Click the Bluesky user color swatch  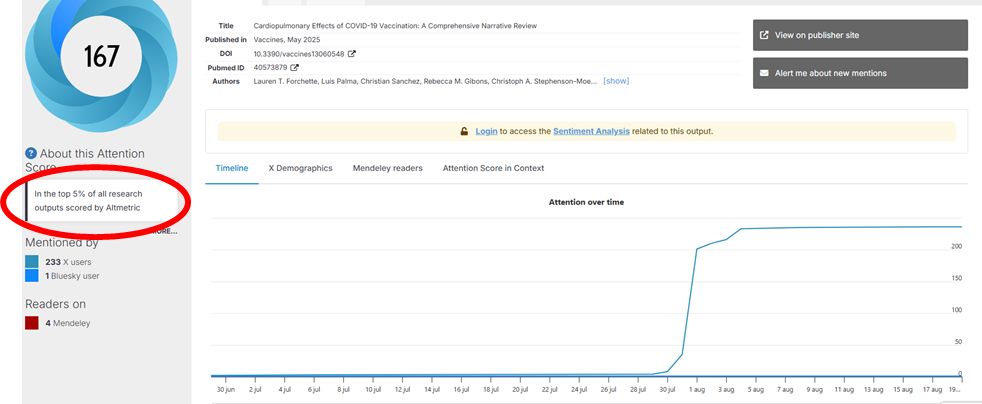(x=32, y=276)
